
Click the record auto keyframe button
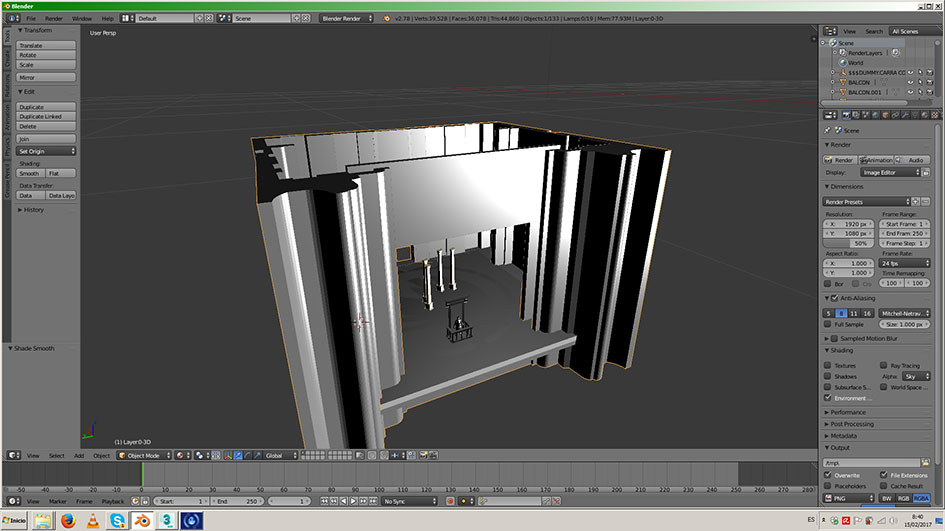tap(449, 501)
